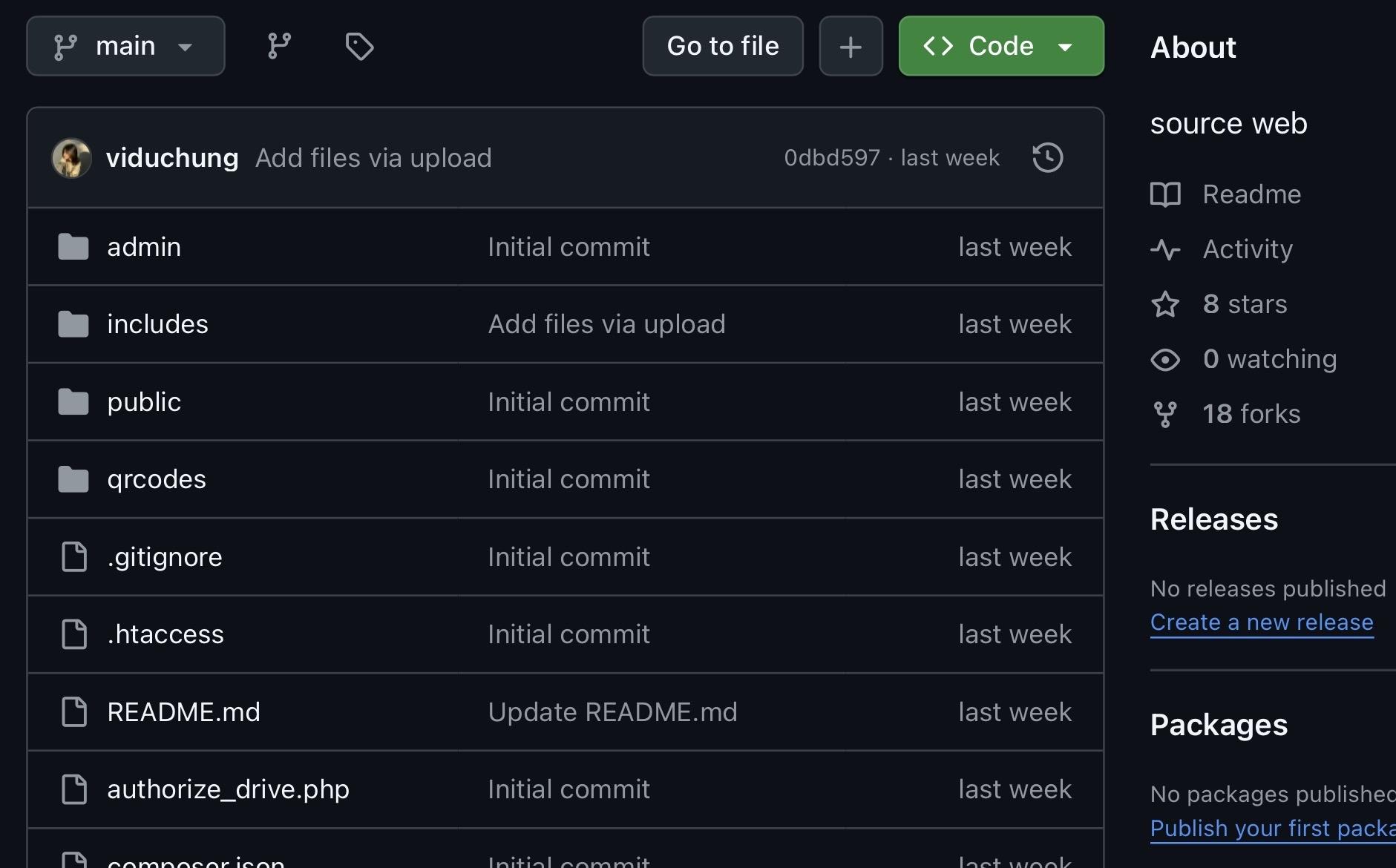Open commit history clock icon

(1047, 158)
